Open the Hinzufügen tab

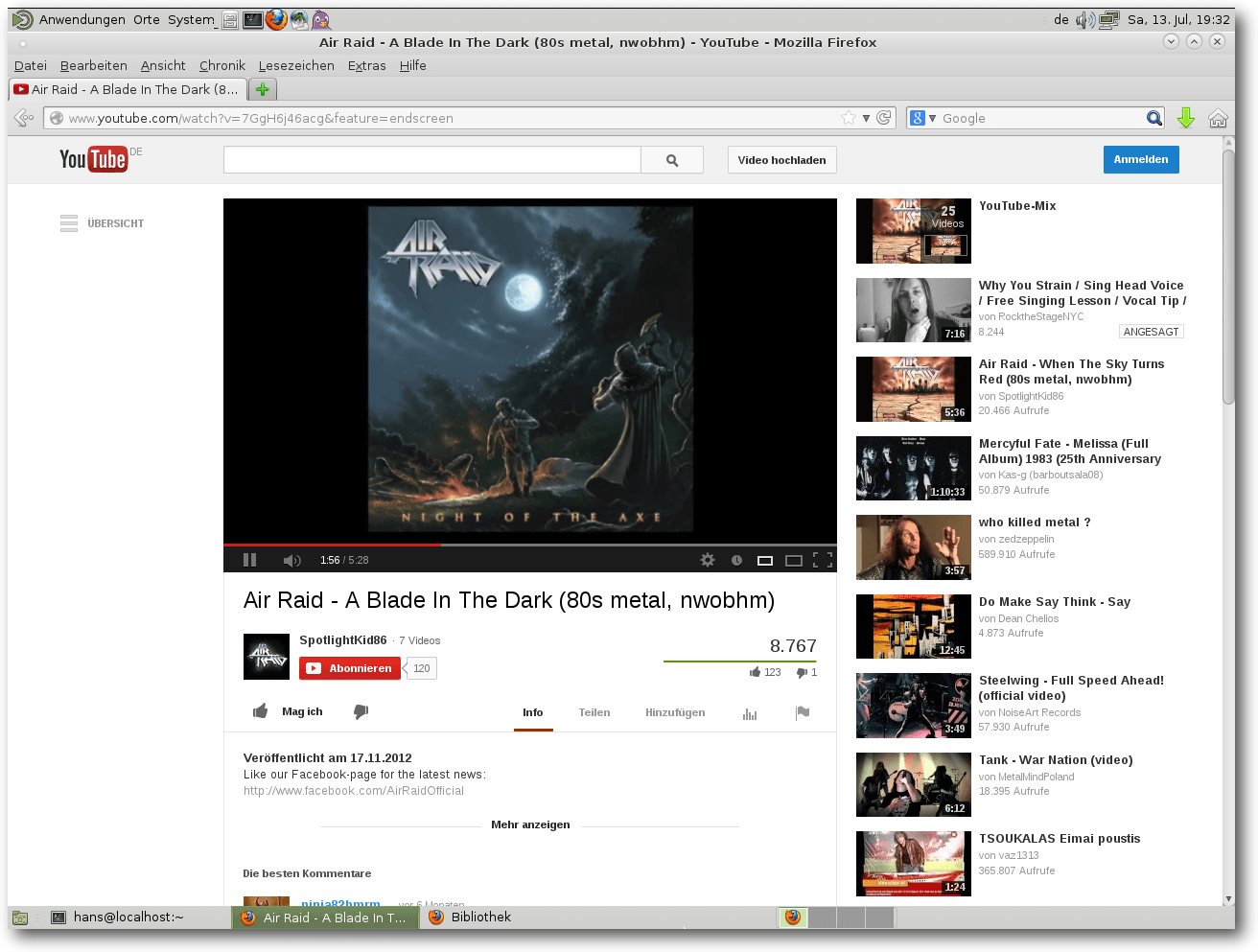tap(675, 712)
